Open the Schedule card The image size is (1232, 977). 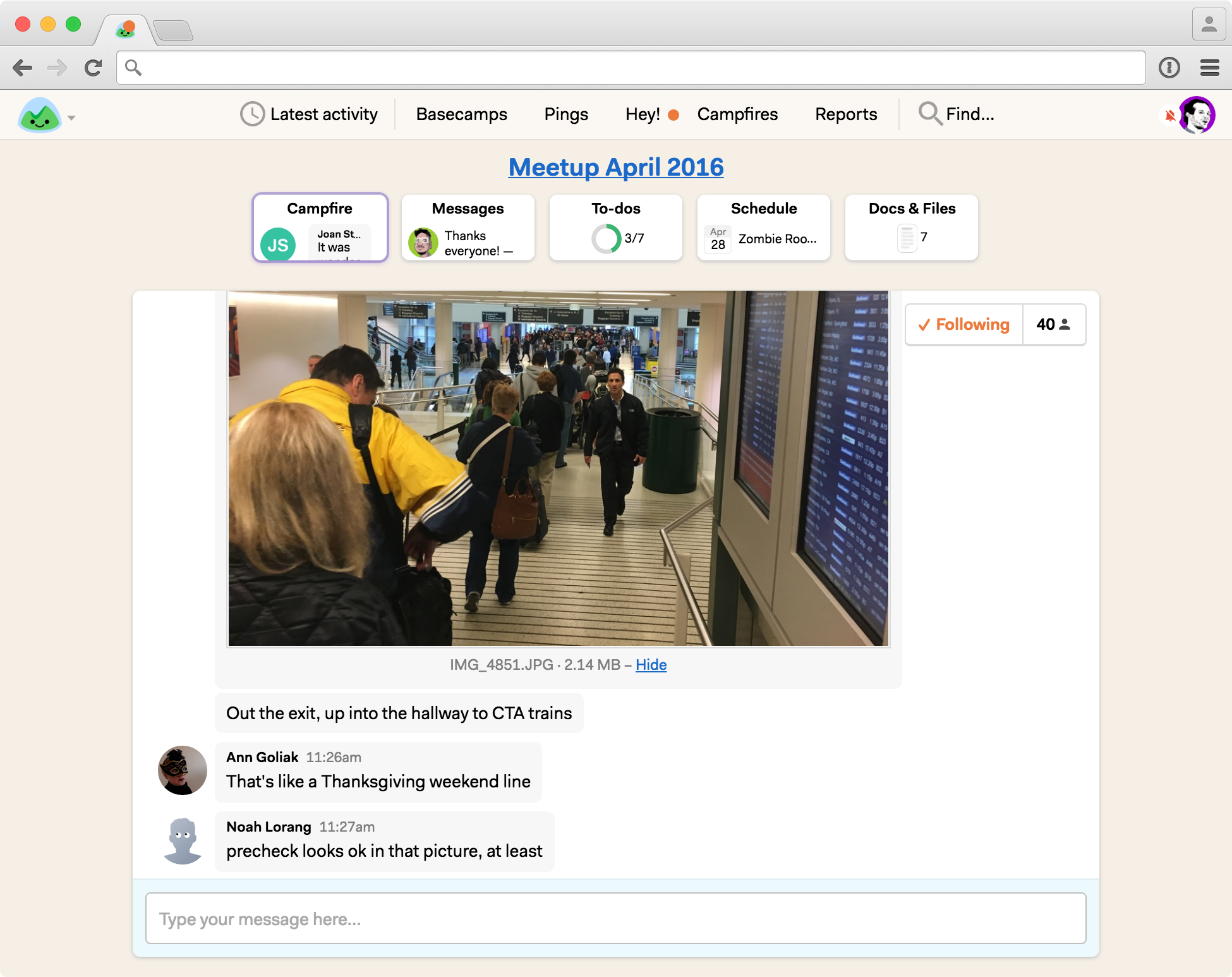coord(764,228)
